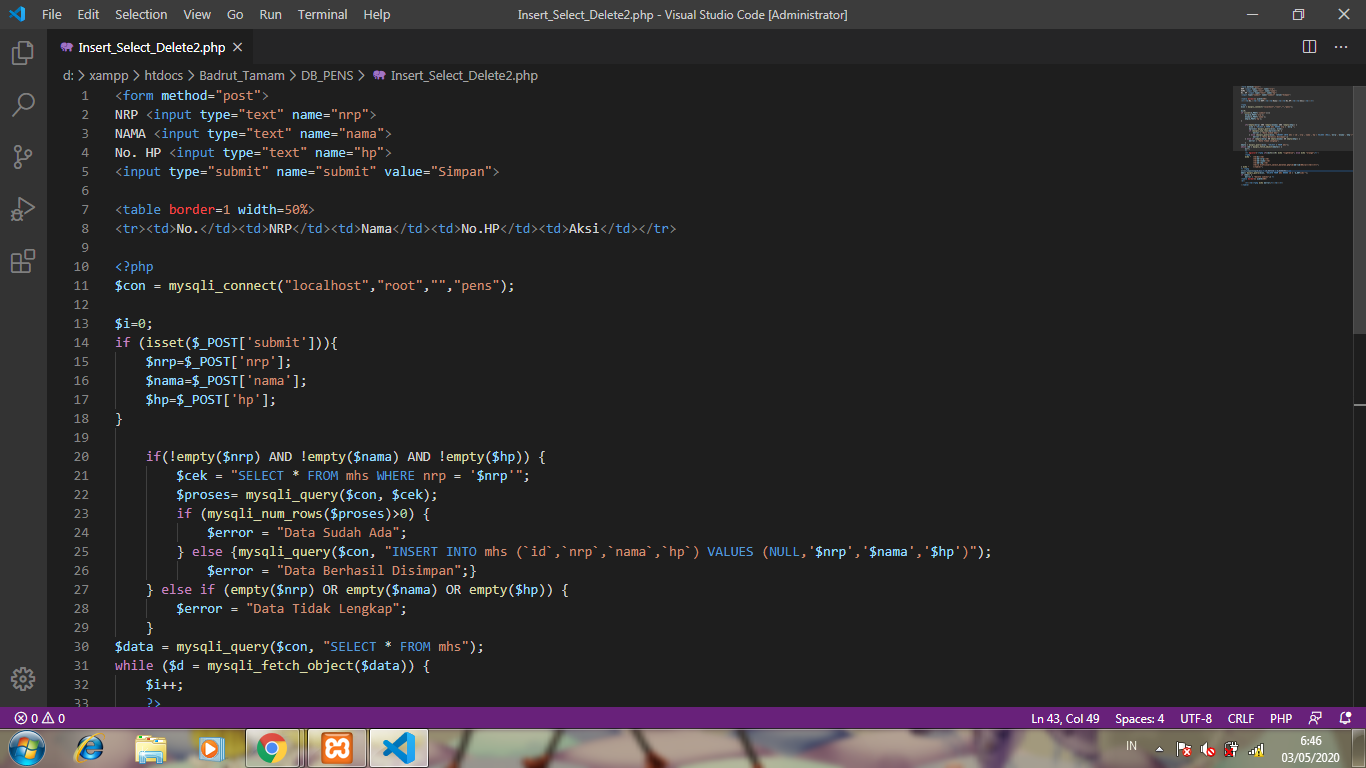Open the Selection menu

[x=141, y=14]
